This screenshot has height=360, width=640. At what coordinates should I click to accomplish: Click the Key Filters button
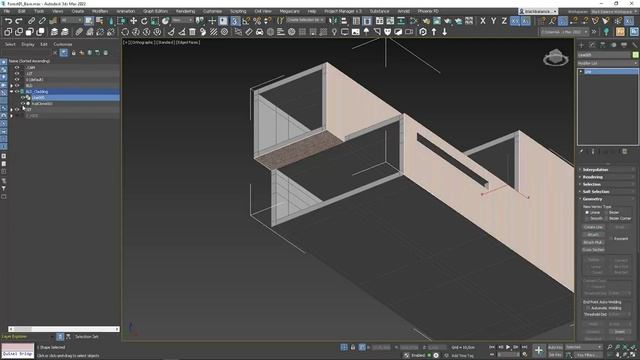pos(588,355)
